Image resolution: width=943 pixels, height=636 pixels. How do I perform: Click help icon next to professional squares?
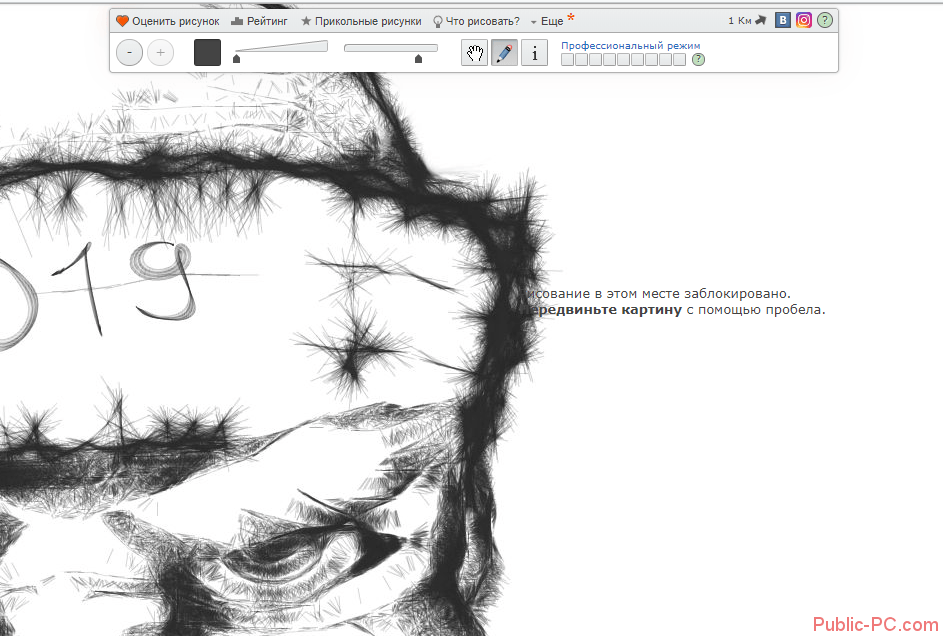[x=698, y=60]
